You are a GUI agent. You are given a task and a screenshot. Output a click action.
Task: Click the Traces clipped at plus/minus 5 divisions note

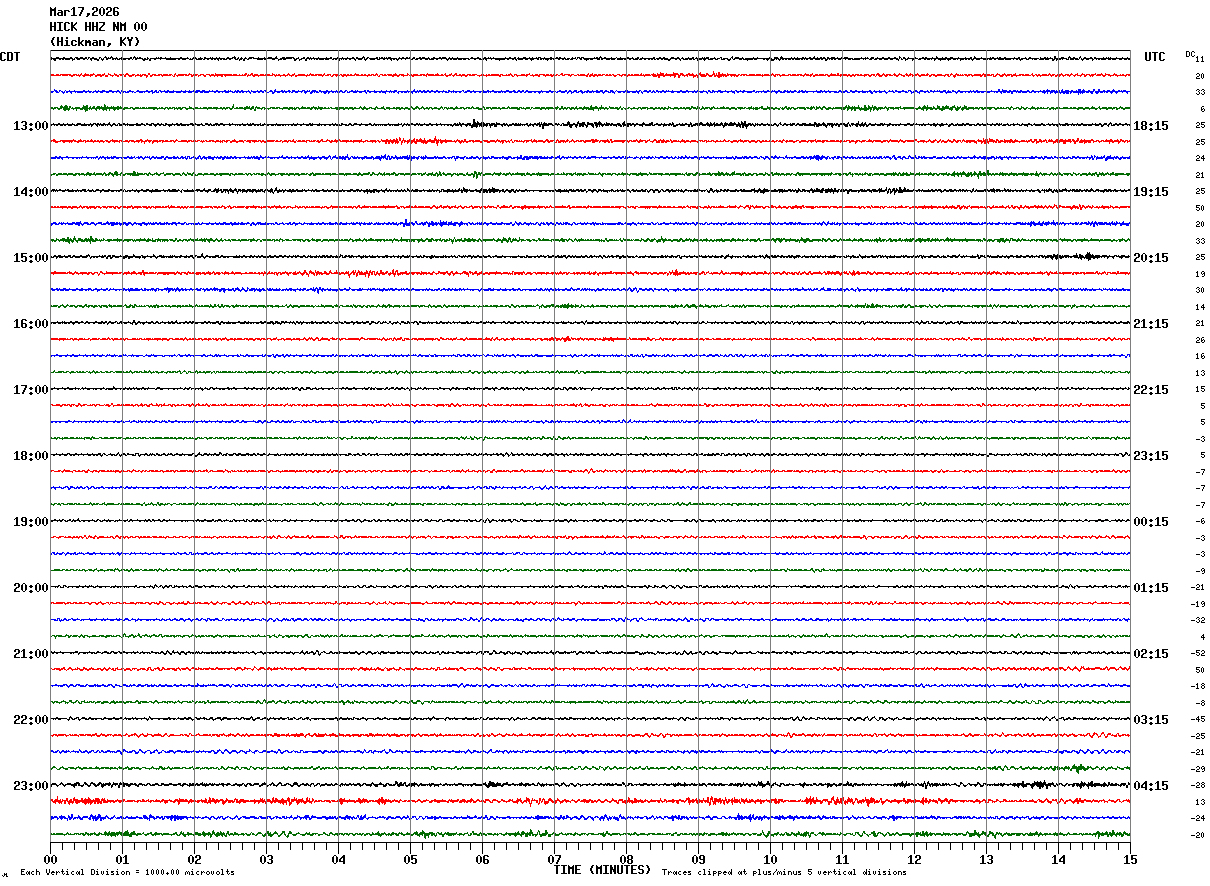[x=784, y=873]
